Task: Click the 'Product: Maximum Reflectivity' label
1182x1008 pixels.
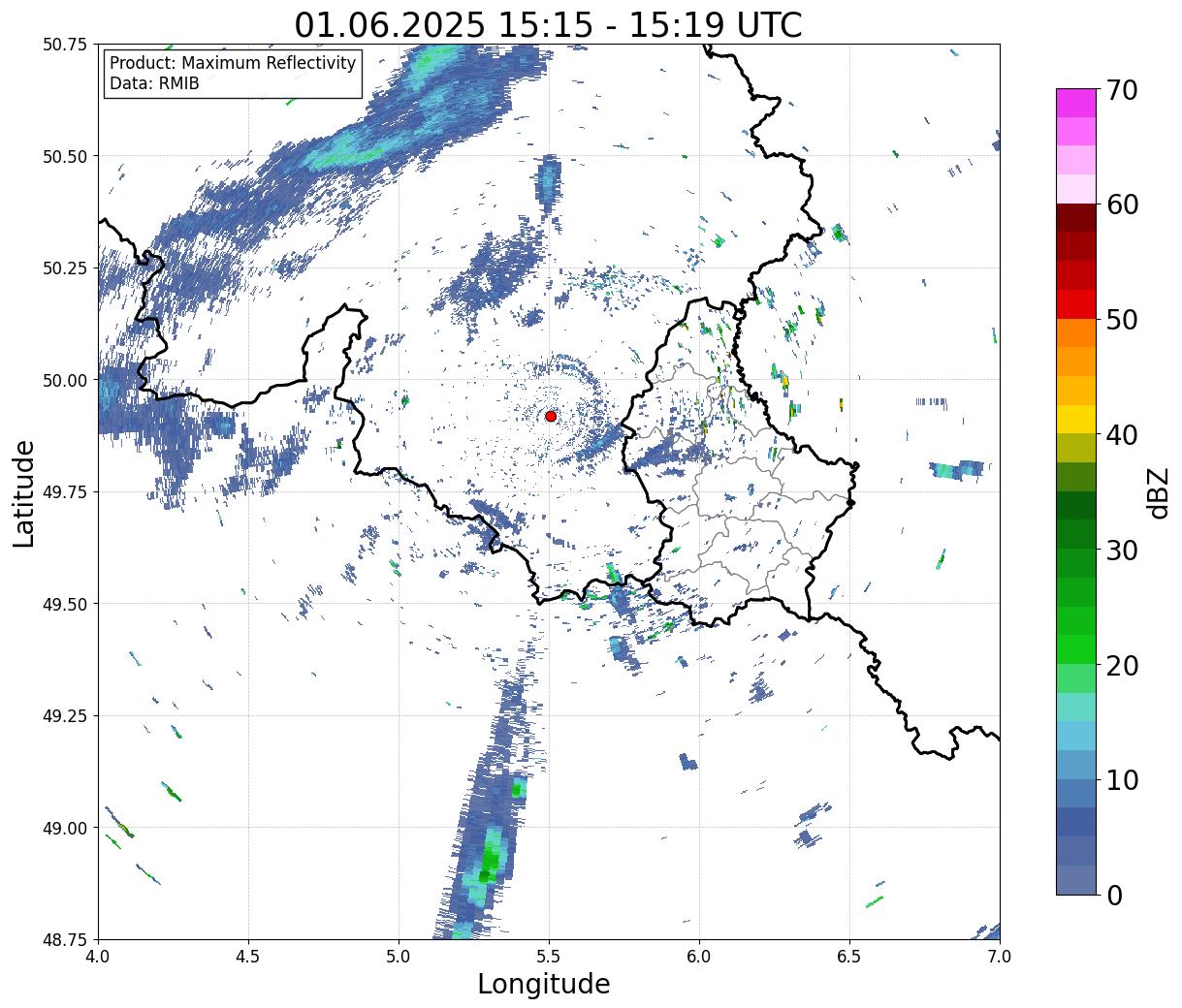Action: click(x=233, y=63)
